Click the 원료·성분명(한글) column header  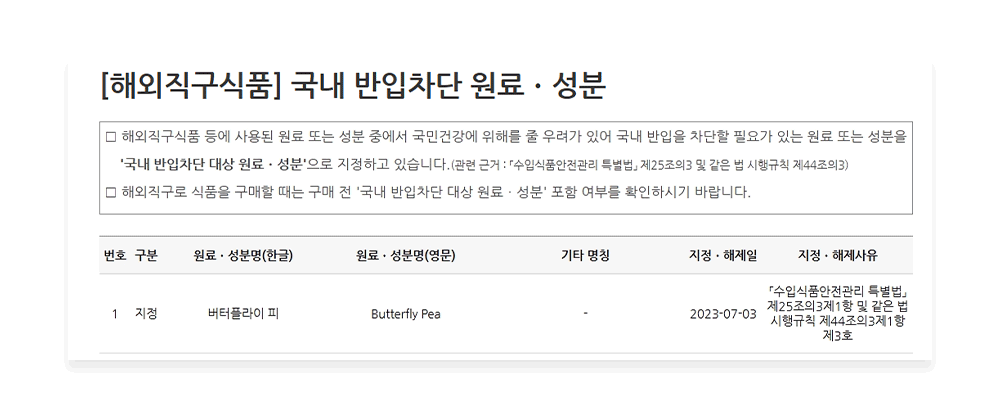tap(243, 255)
